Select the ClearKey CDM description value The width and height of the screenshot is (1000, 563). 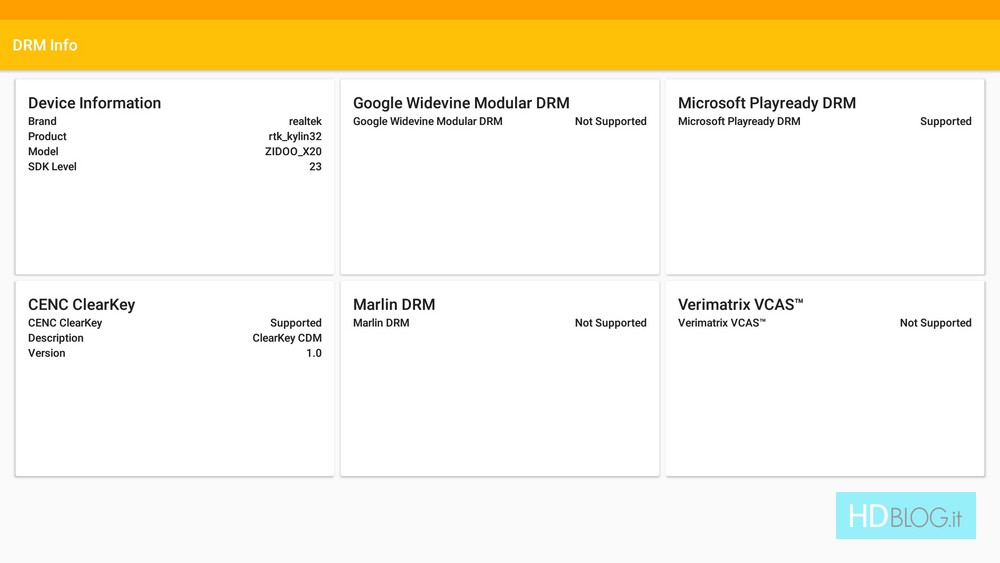coord(287,339)
